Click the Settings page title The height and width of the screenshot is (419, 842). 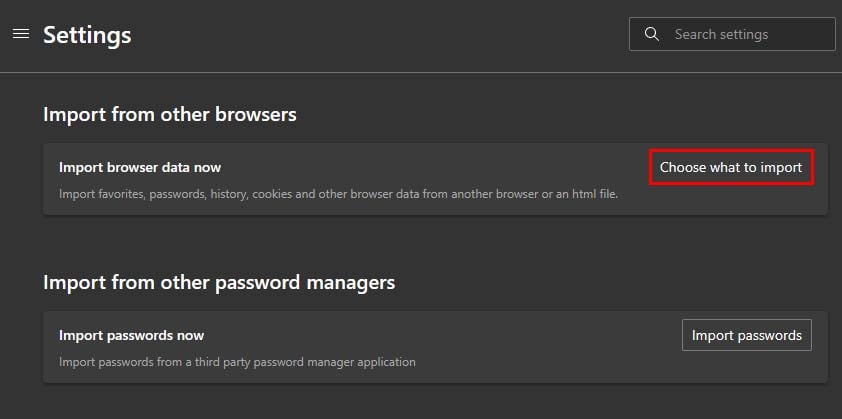(87, 35)
